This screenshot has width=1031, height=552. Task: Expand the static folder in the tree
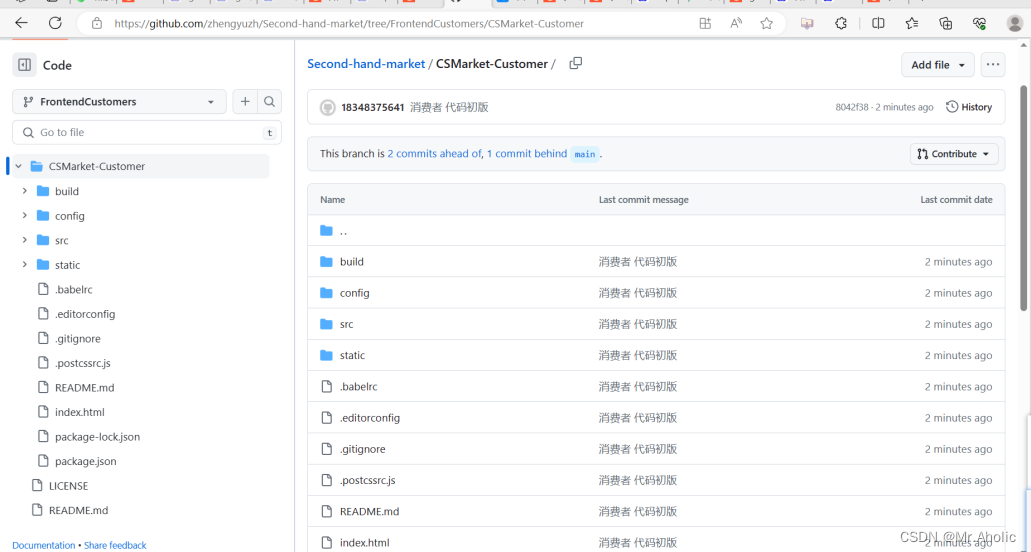[25, 265]
